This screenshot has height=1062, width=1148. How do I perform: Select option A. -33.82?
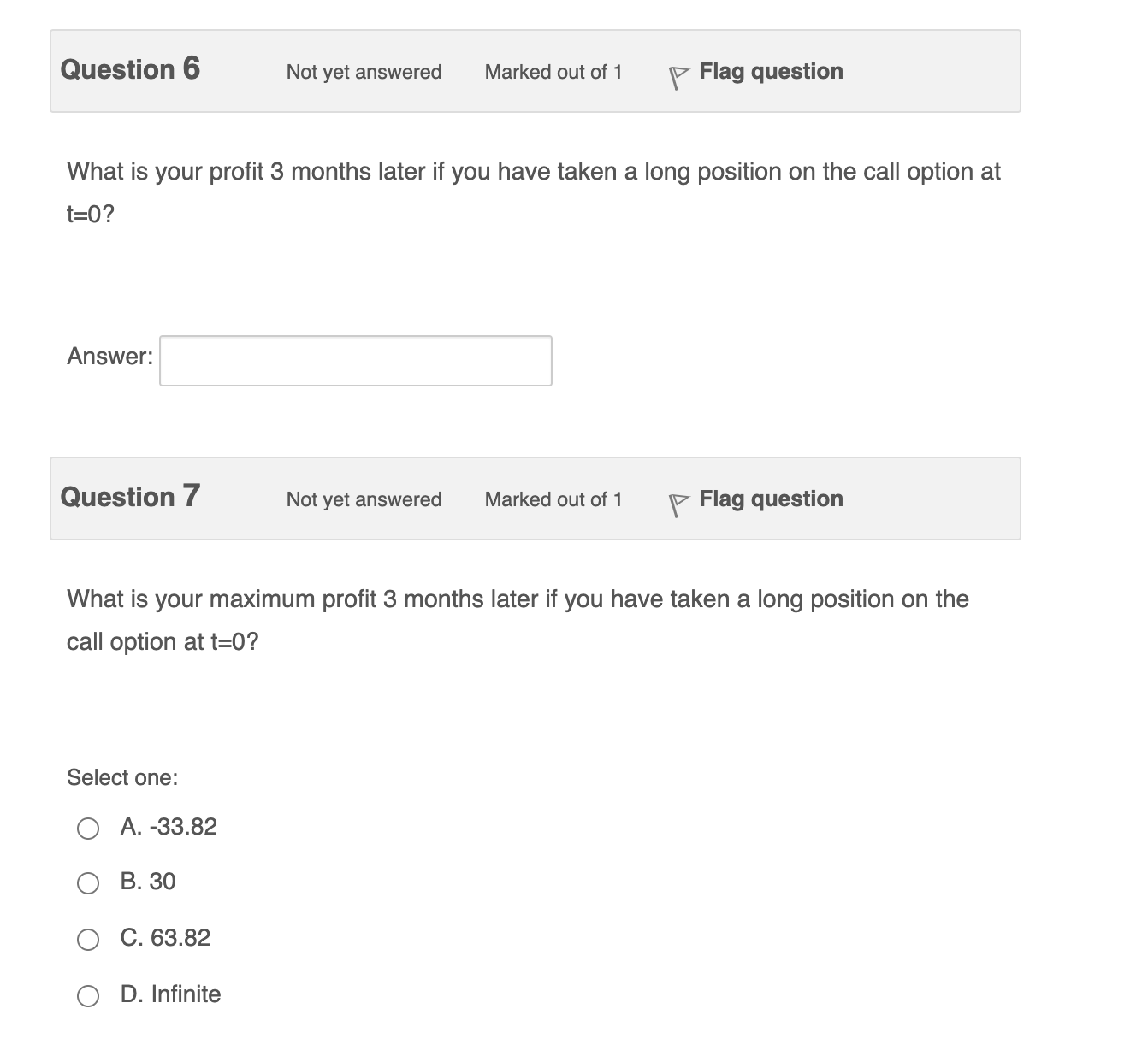tap(88, 827)
